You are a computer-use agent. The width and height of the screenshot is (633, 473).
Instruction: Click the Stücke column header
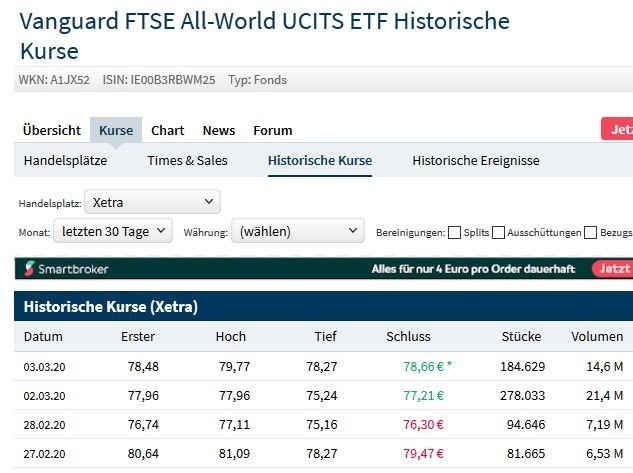point(521,337)
